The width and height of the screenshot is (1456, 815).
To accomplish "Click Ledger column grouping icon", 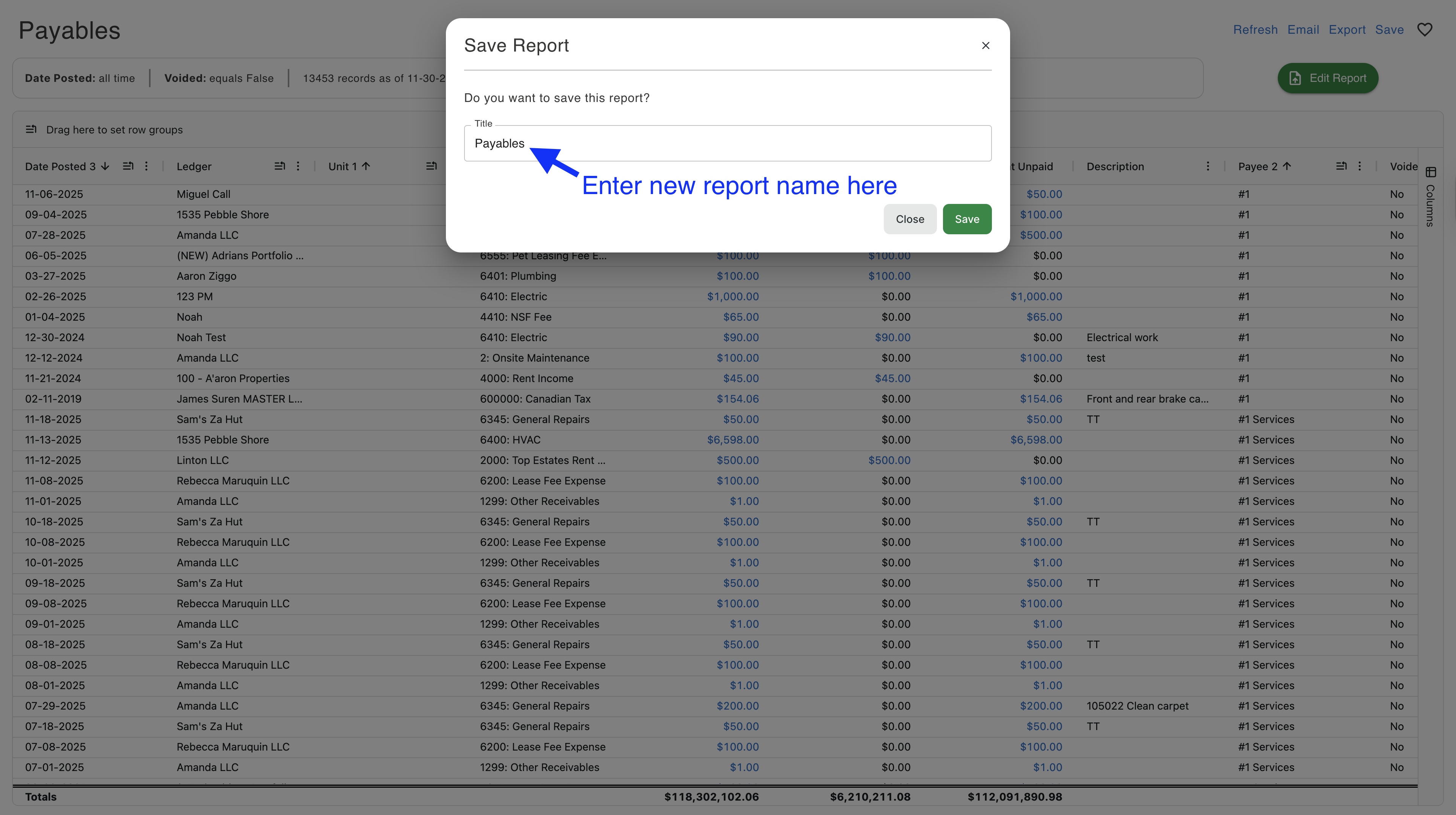I will coord(279,166).
